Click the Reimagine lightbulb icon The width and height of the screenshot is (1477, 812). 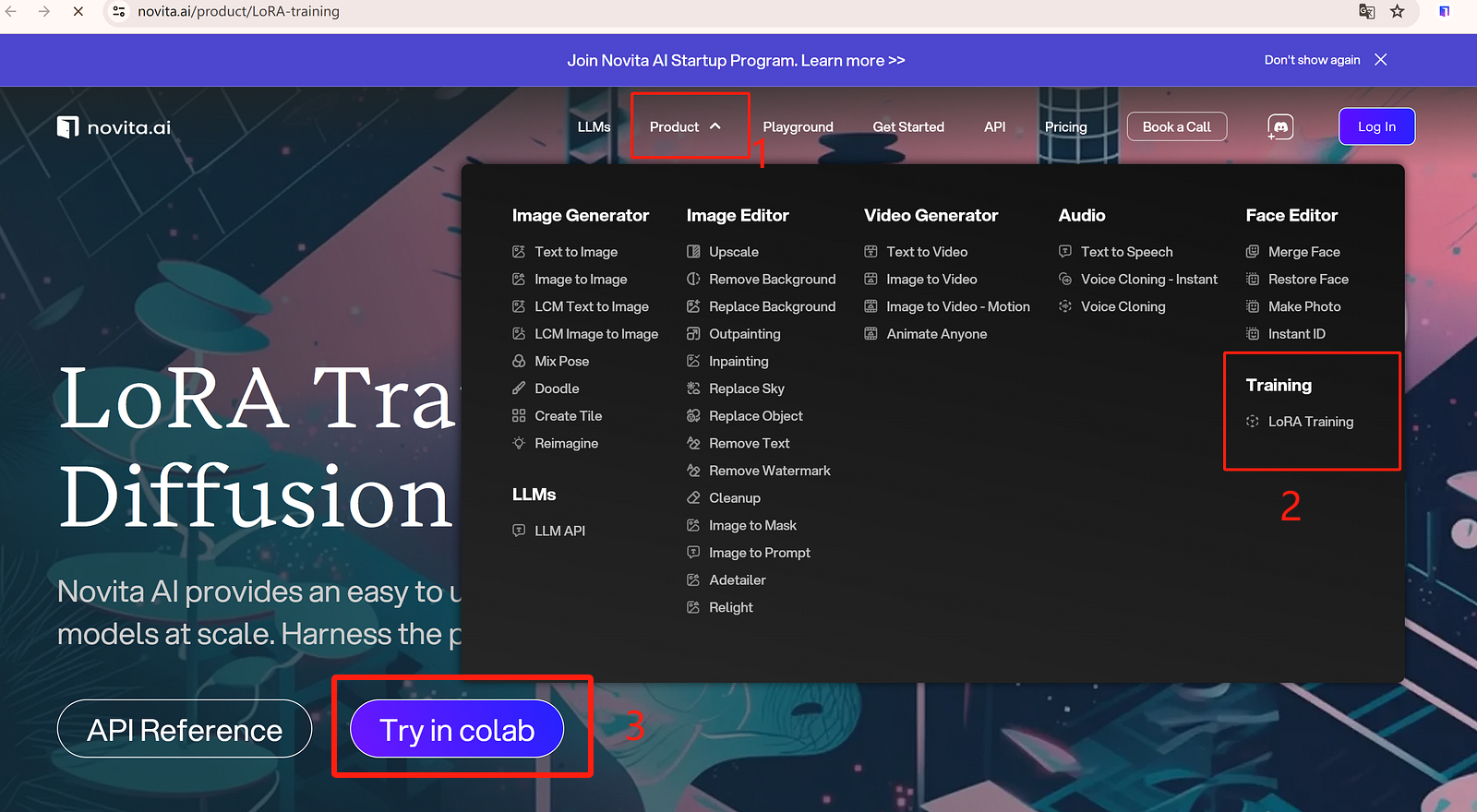click(519, 444)
